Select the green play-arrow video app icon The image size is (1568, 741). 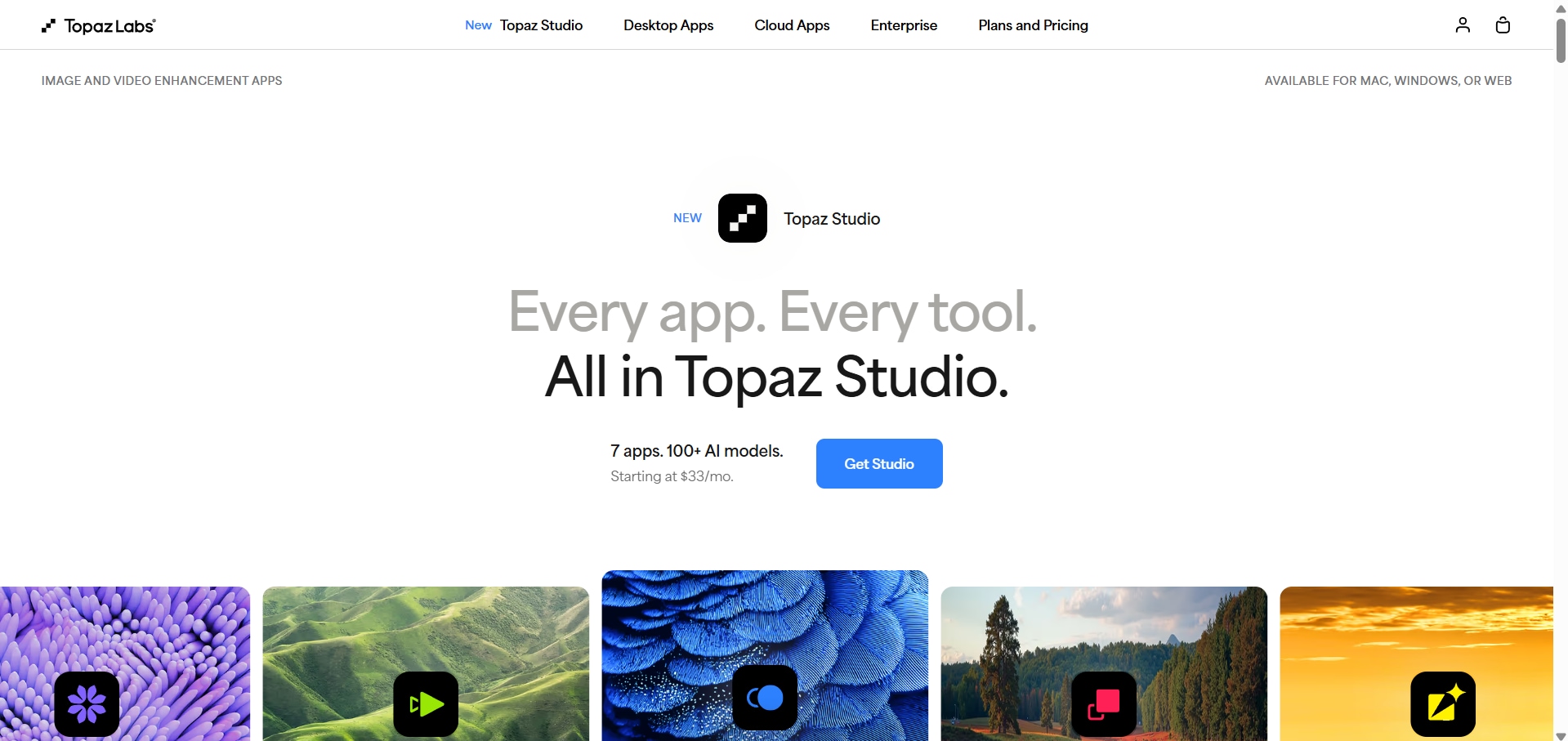click(x=426, y=703)
